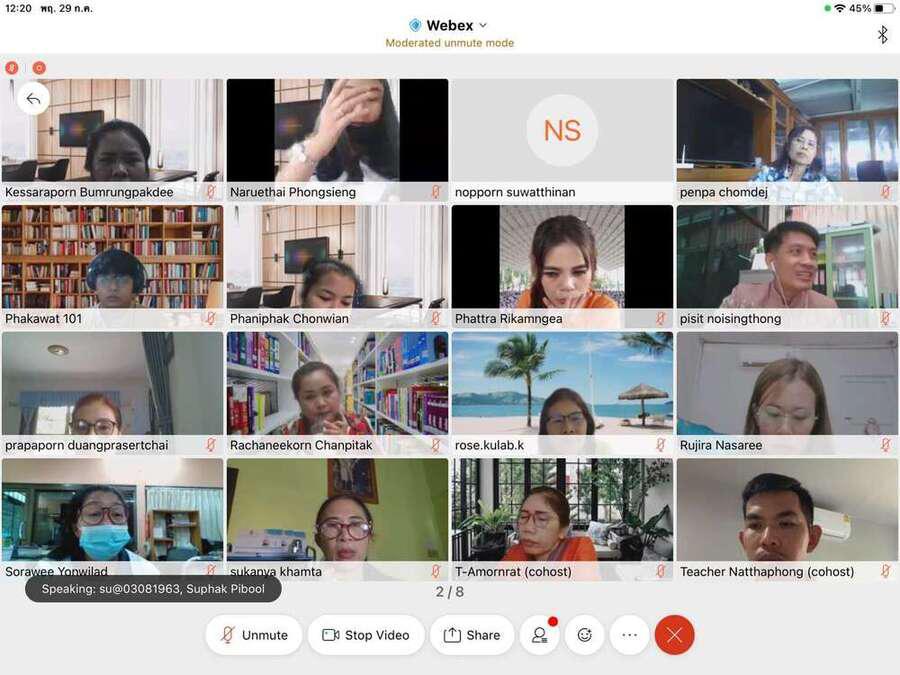
Task: Tap the red muted indicator icon at top left
Action: (12, 68)
